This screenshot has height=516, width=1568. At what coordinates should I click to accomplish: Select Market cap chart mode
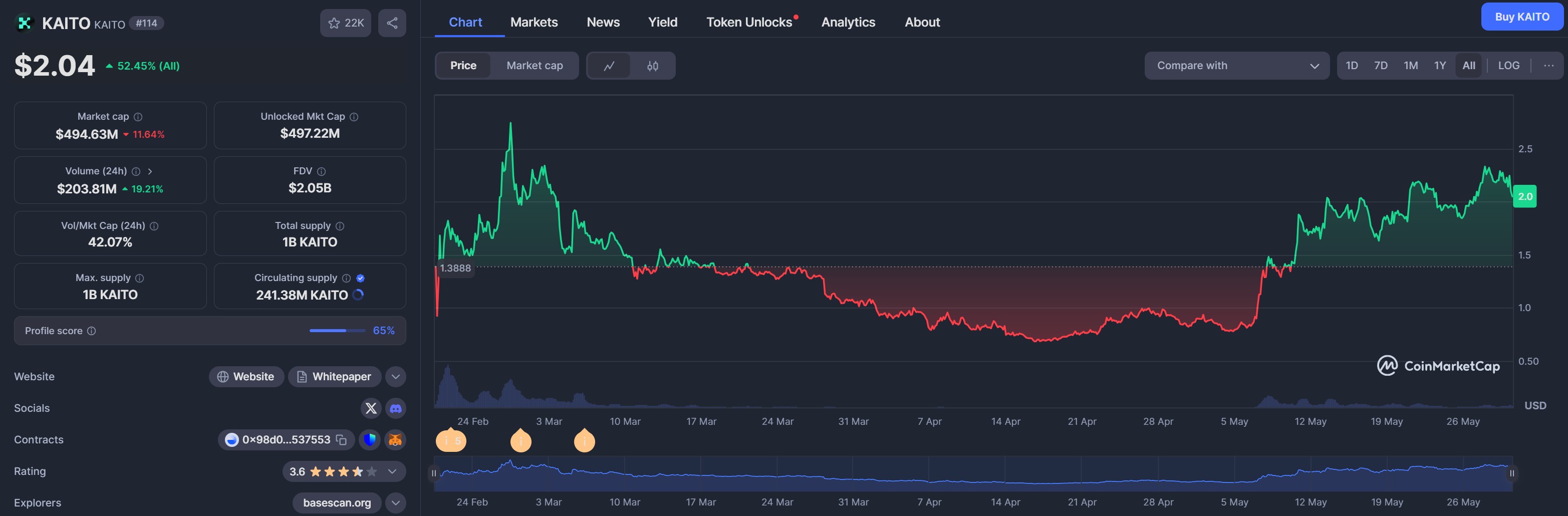click(x=535, y=66)
